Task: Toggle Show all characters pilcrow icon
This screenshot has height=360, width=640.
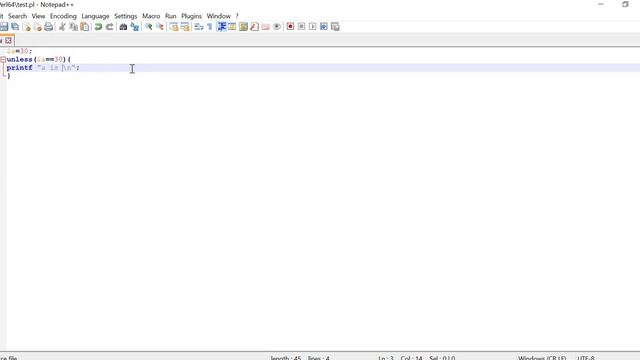Action: coord(210,27)
